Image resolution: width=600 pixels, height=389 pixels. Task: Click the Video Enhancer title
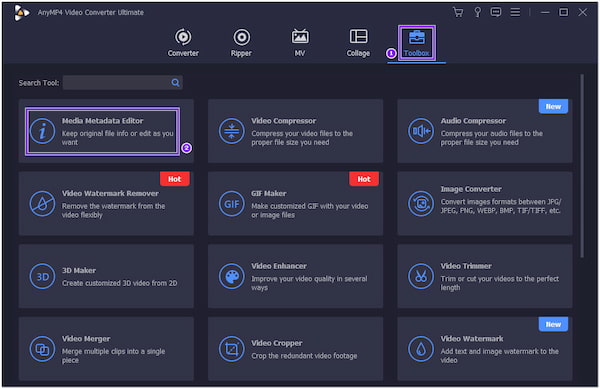point(279,266)
